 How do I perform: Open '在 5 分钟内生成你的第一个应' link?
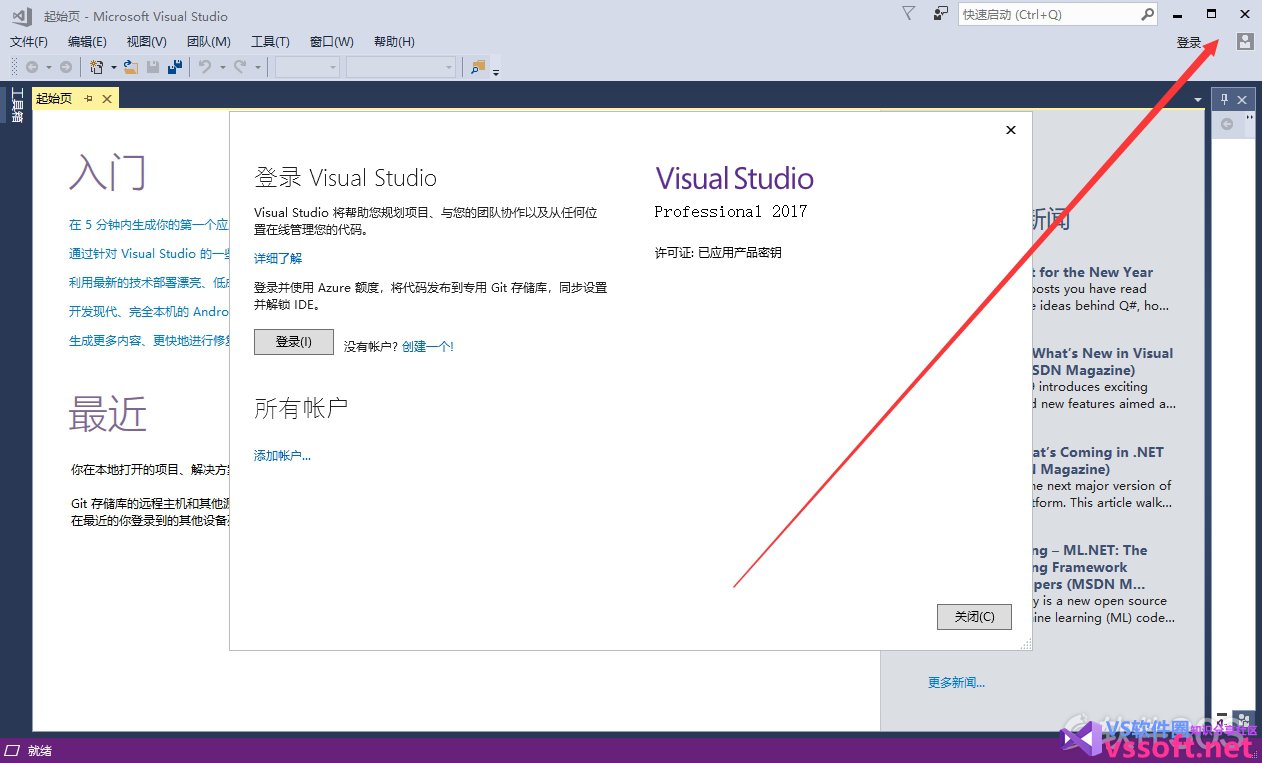click(x=149, y=225)
